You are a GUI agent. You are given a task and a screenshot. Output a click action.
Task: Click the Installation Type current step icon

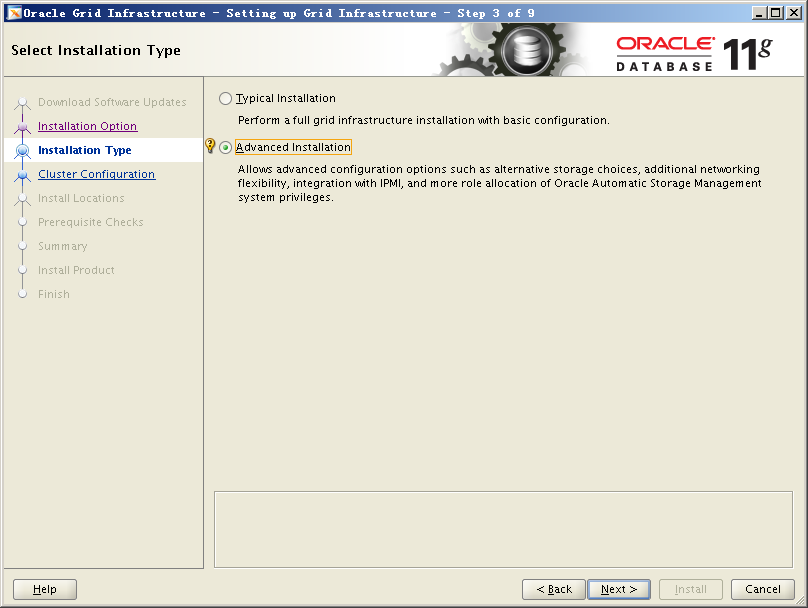click(23, 151)
